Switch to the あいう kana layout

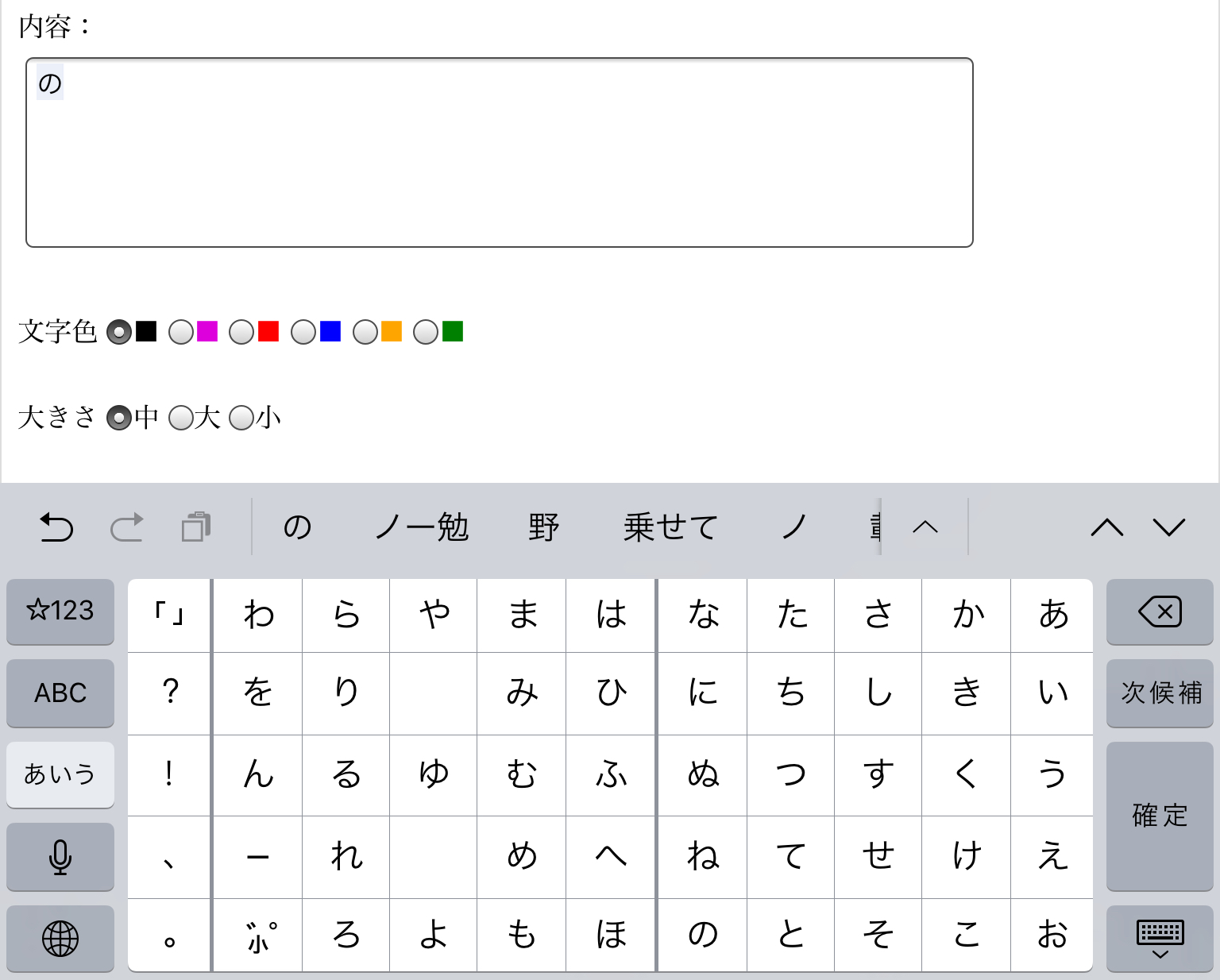click(60, 774)
